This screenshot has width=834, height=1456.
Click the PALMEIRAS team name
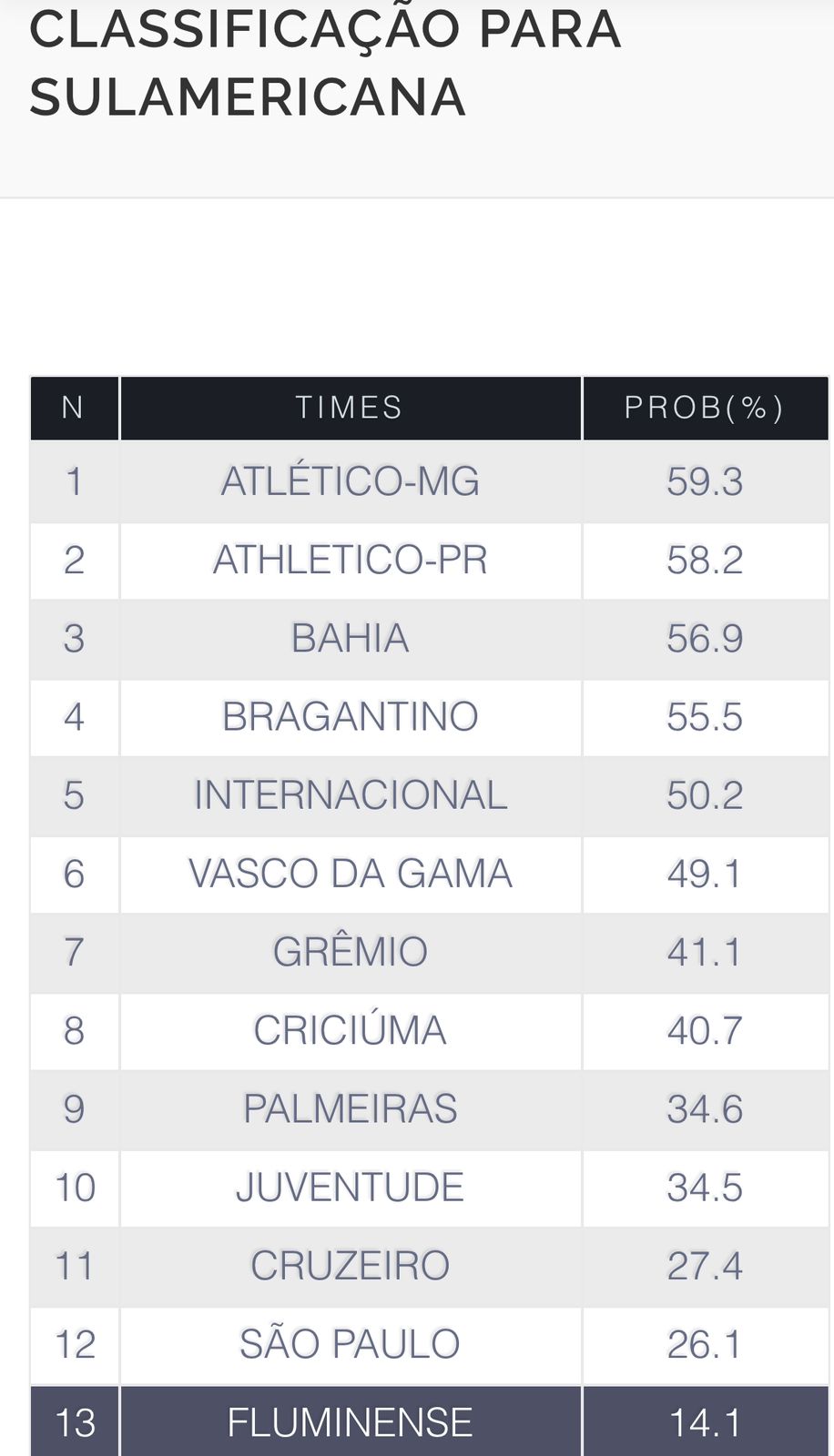point(351,1108)
